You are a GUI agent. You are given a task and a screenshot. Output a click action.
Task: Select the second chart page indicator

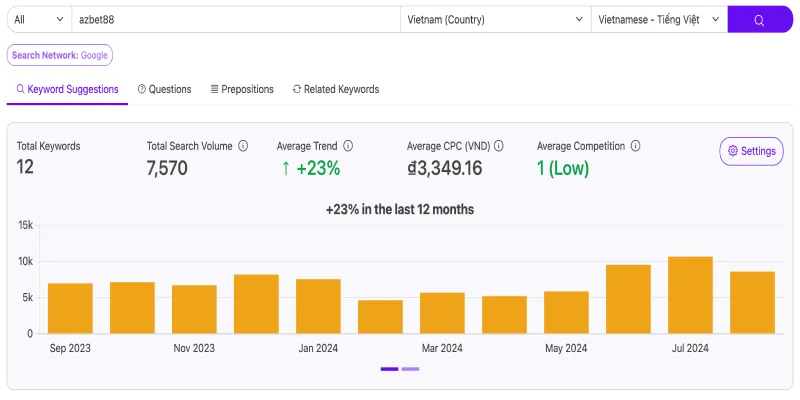[410, 369]
